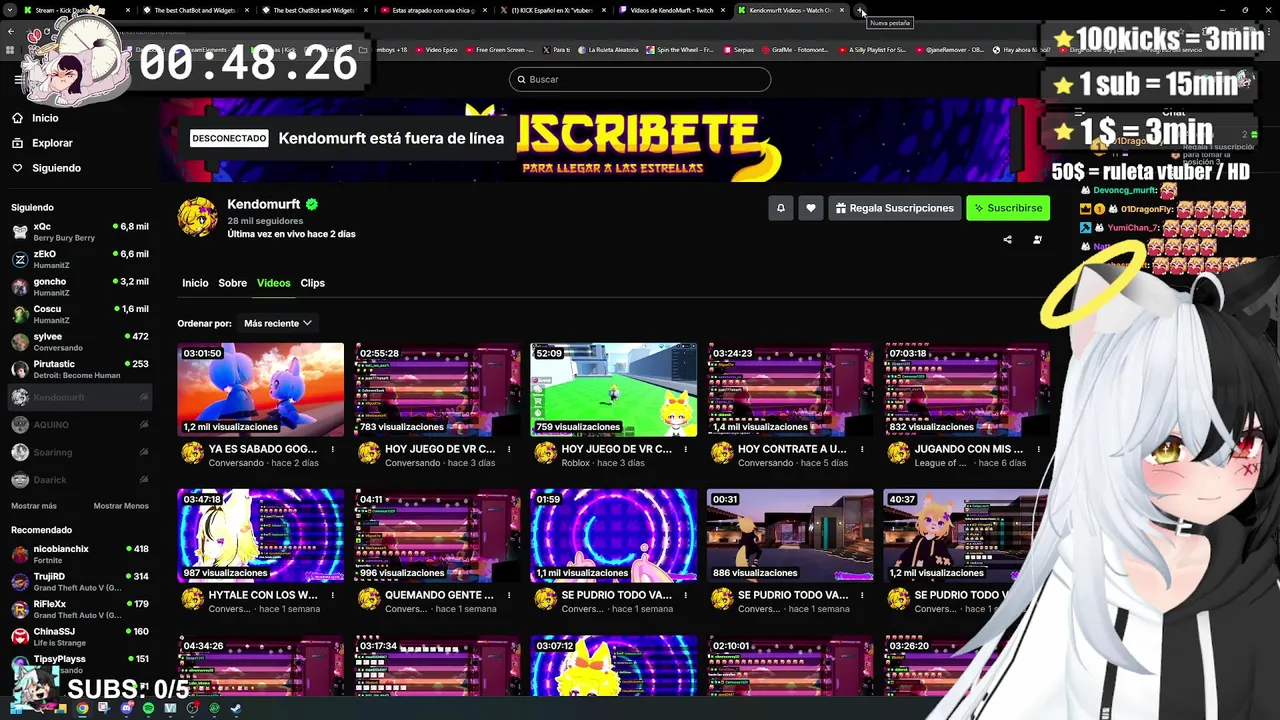Close the KICK Español en X browser tab
The image size is (1280, 720).
tap(604, 10)
